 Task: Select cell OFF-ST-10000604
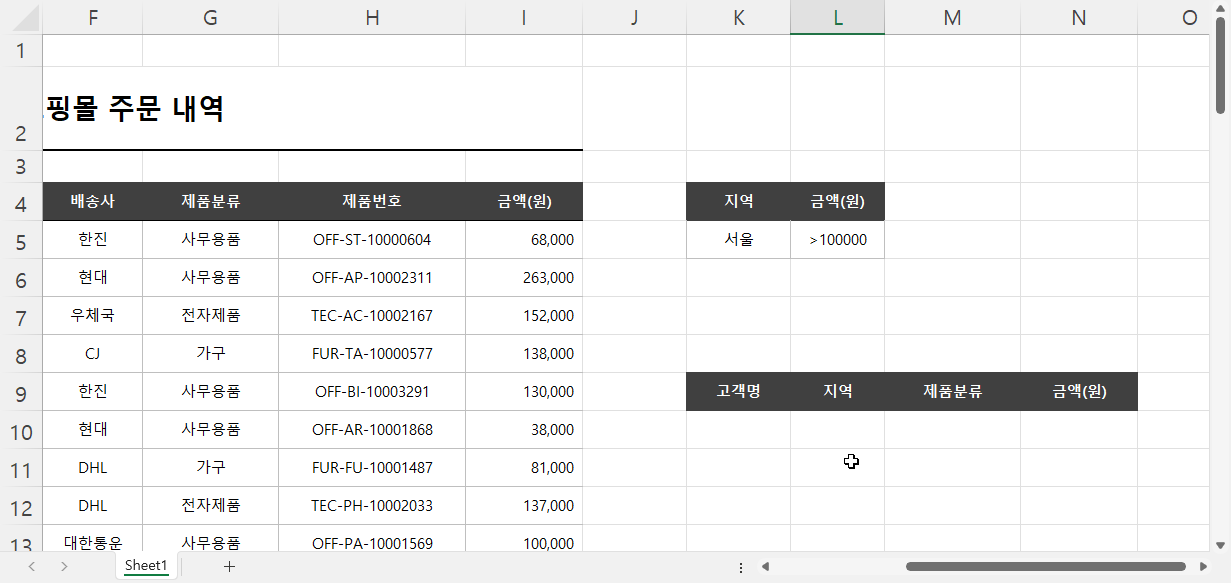click(x=372, y=240)
